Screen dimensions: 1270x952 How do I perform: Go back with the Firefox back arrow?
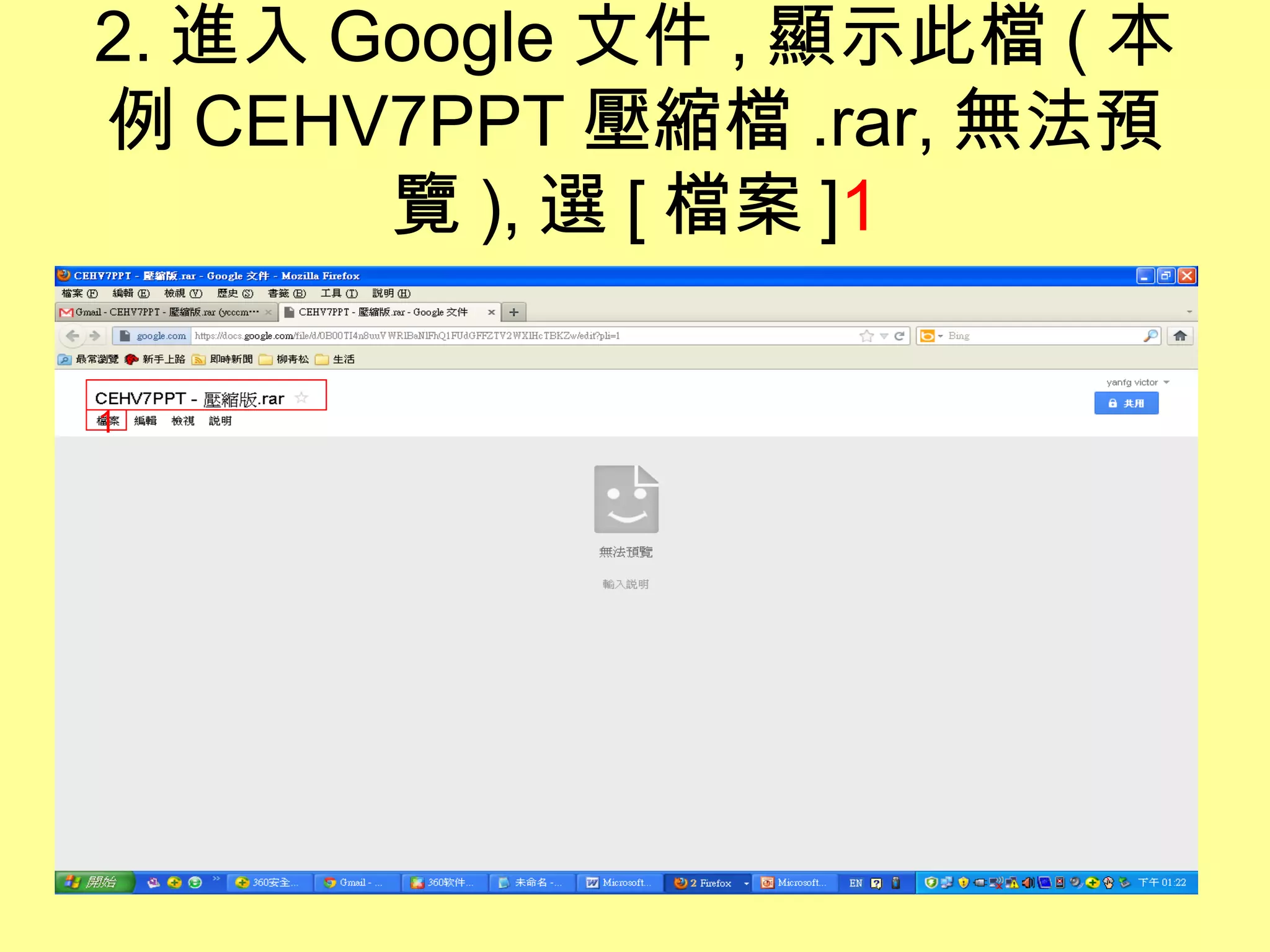click(x=73, y=336)
